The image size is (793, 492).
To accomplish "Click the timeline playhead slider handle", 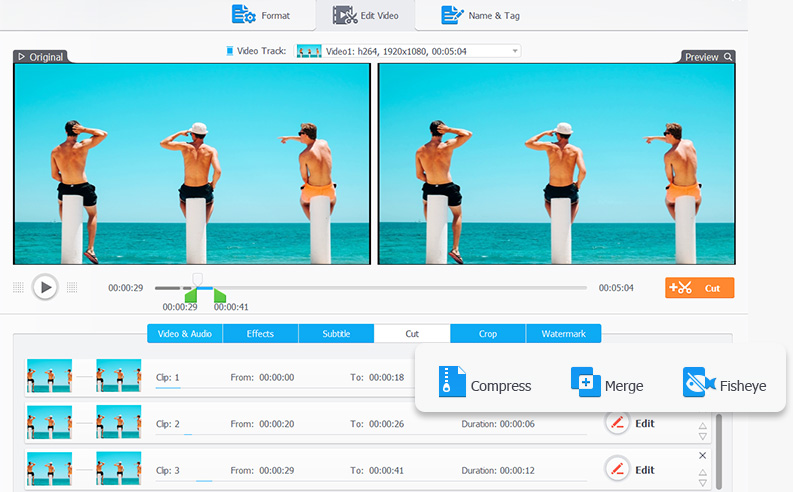I will 198,279.
